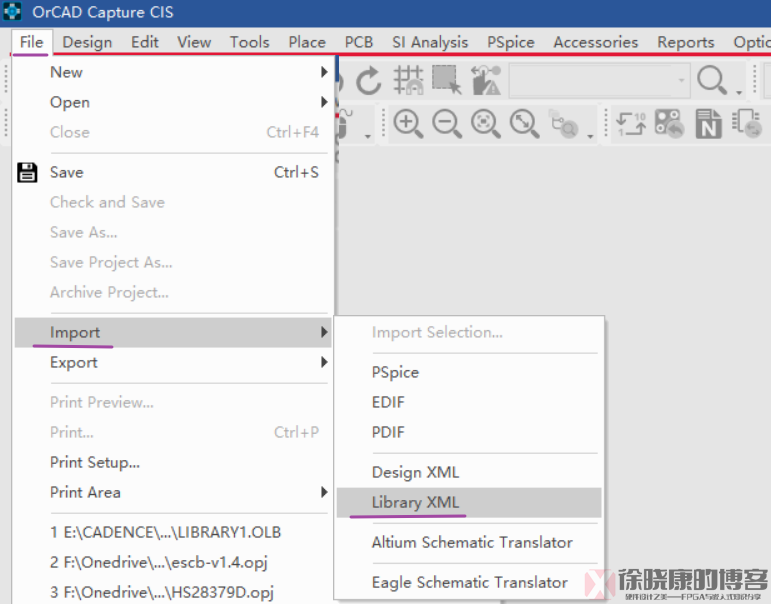Open recent project escb-v1.4.opj
771x604 pixels.
click(x=173, y=563)
